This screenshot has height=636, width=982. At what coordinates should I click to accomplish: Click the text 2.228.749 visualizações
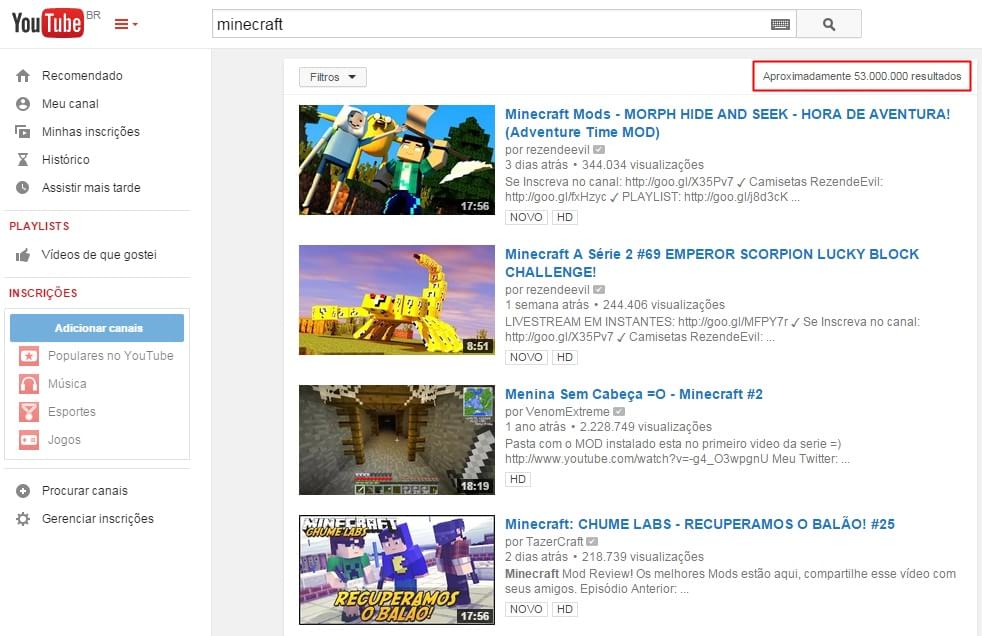(x=646, y=427)
